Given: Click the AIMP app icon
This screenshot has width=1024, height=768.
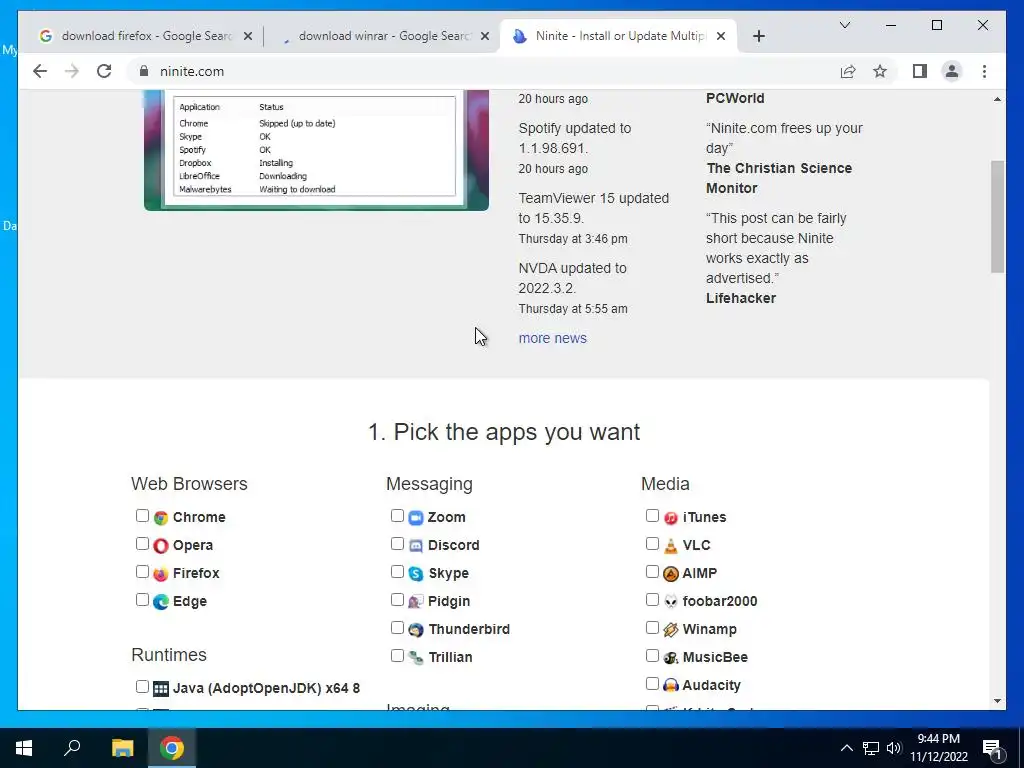Looking at the screenshot, I should point(671,574).
